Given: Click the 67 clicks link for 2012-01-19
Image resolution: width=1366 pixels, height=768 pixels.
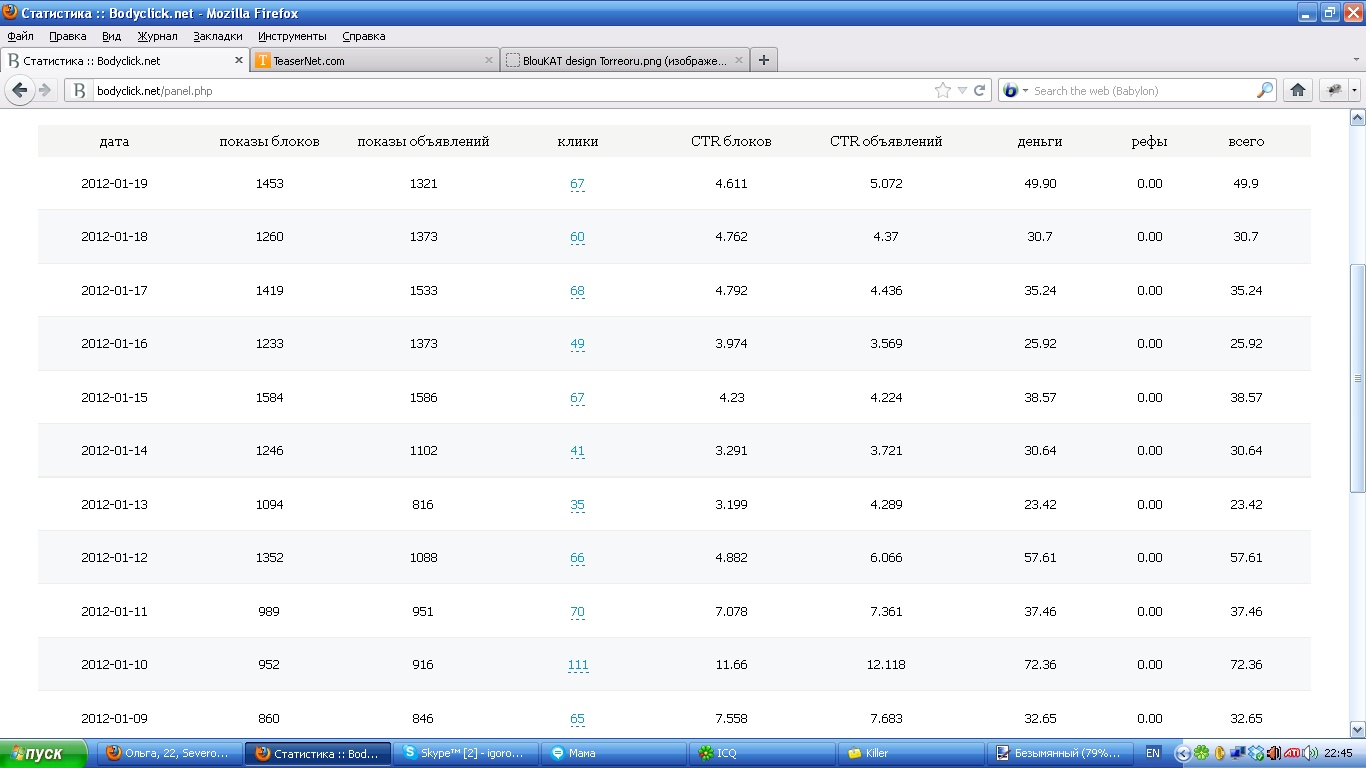Looking at the screenshot, I should (x=577, y=184).
